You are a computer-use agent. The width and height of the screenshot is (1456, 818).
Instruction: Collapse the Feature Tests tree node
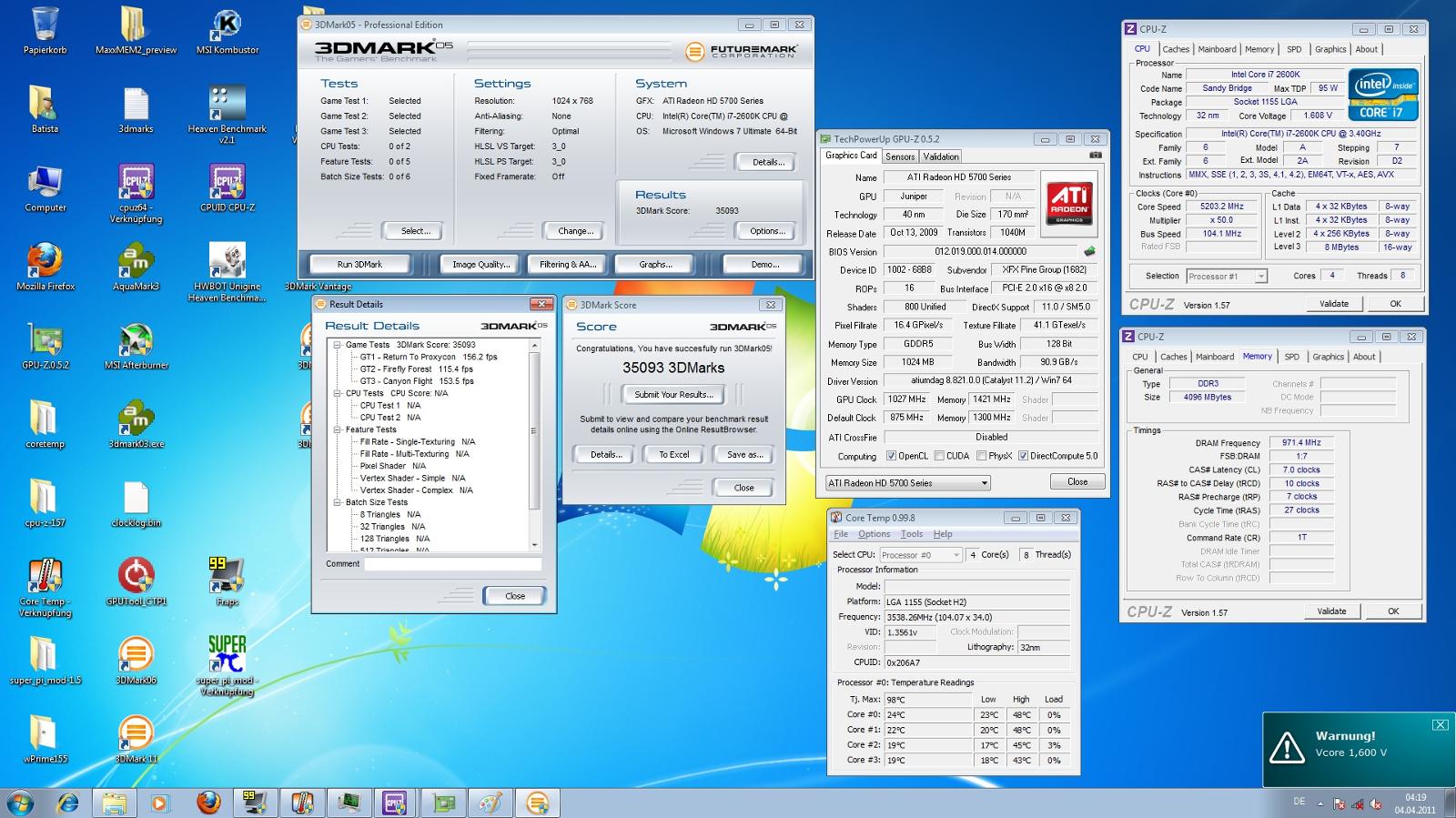[337, 429]
